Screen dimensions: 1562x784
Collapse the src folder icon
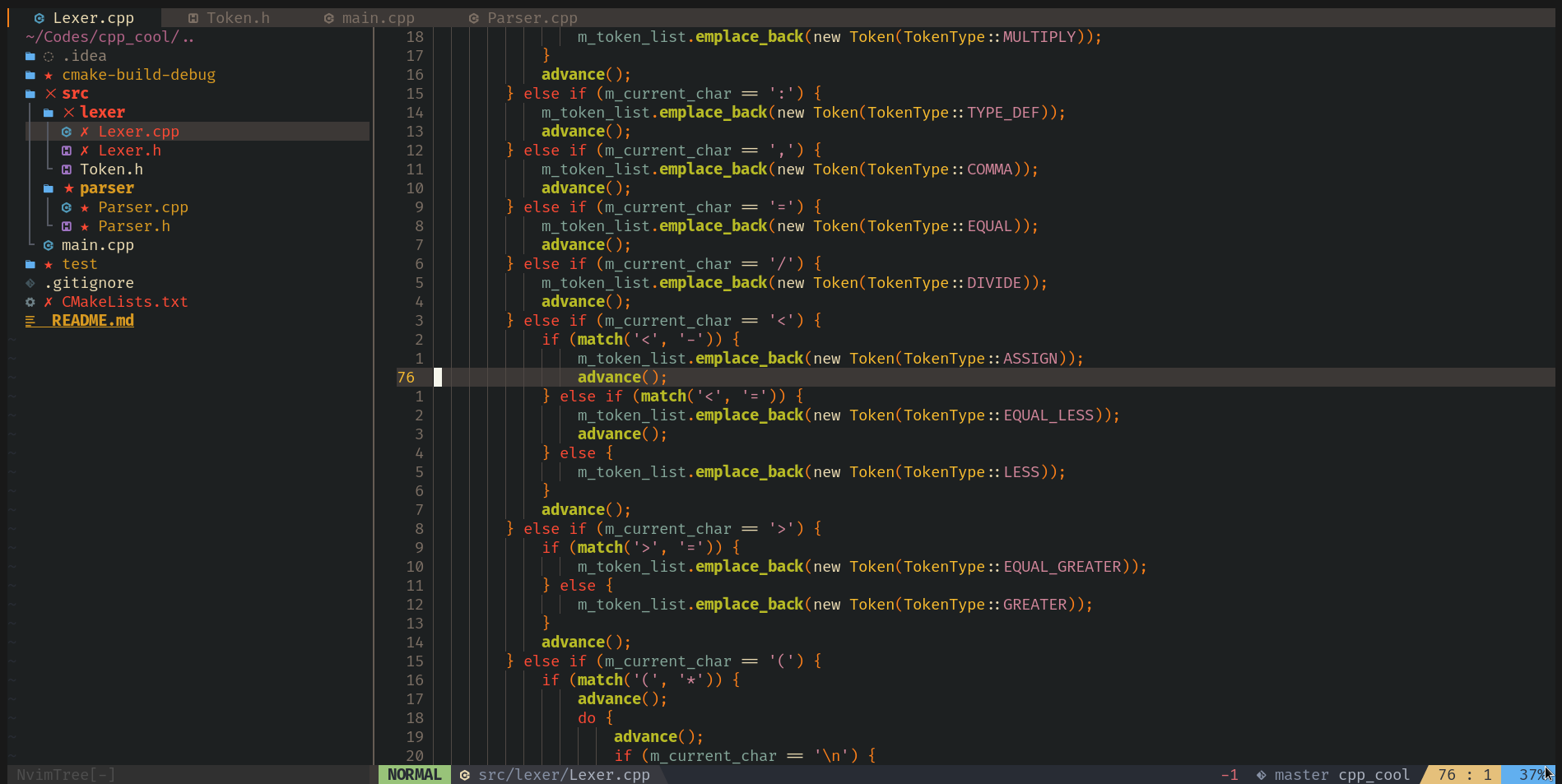(30, 94)
